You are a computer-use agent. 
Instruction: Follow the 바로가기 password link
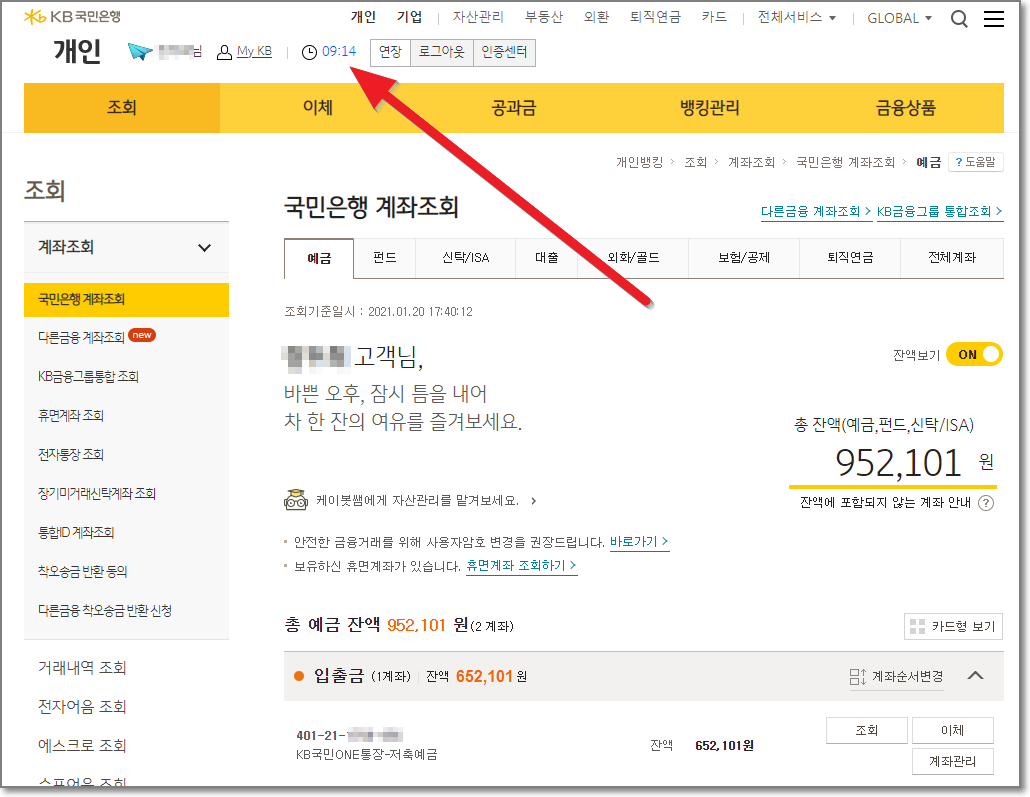pyautogui.click(x=639, y=542)
